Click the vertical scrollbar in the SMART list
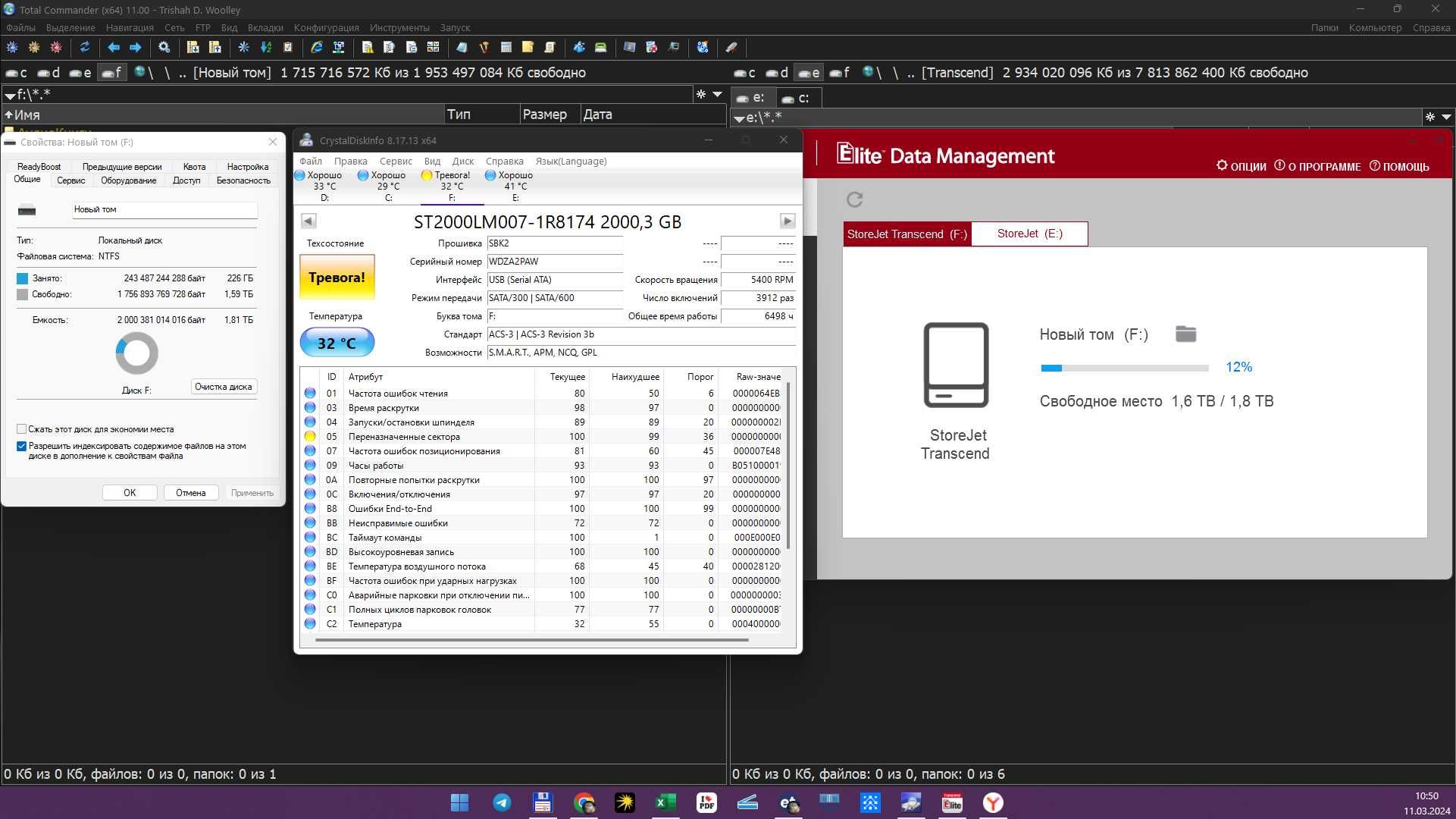 click(789, 466)
